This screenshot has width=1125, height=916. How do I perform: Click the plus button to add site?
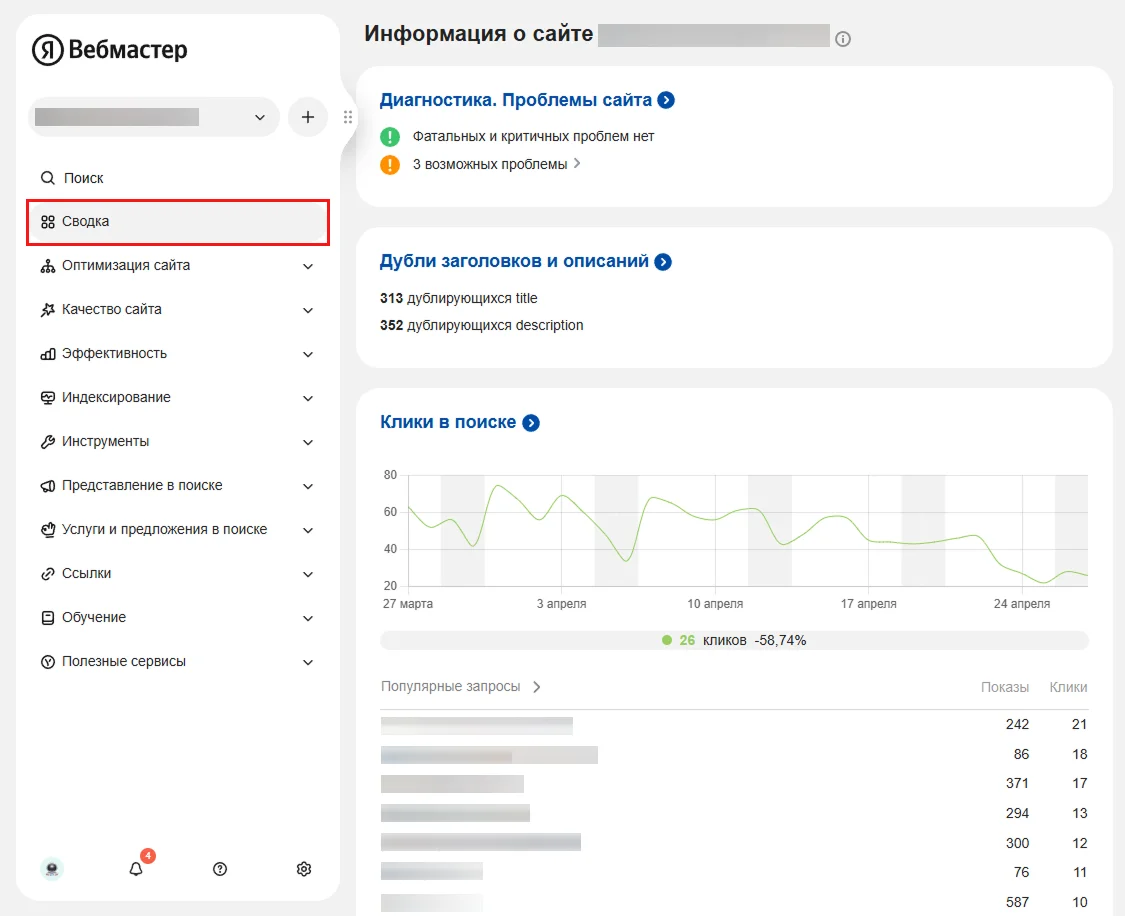coord(308,117)
